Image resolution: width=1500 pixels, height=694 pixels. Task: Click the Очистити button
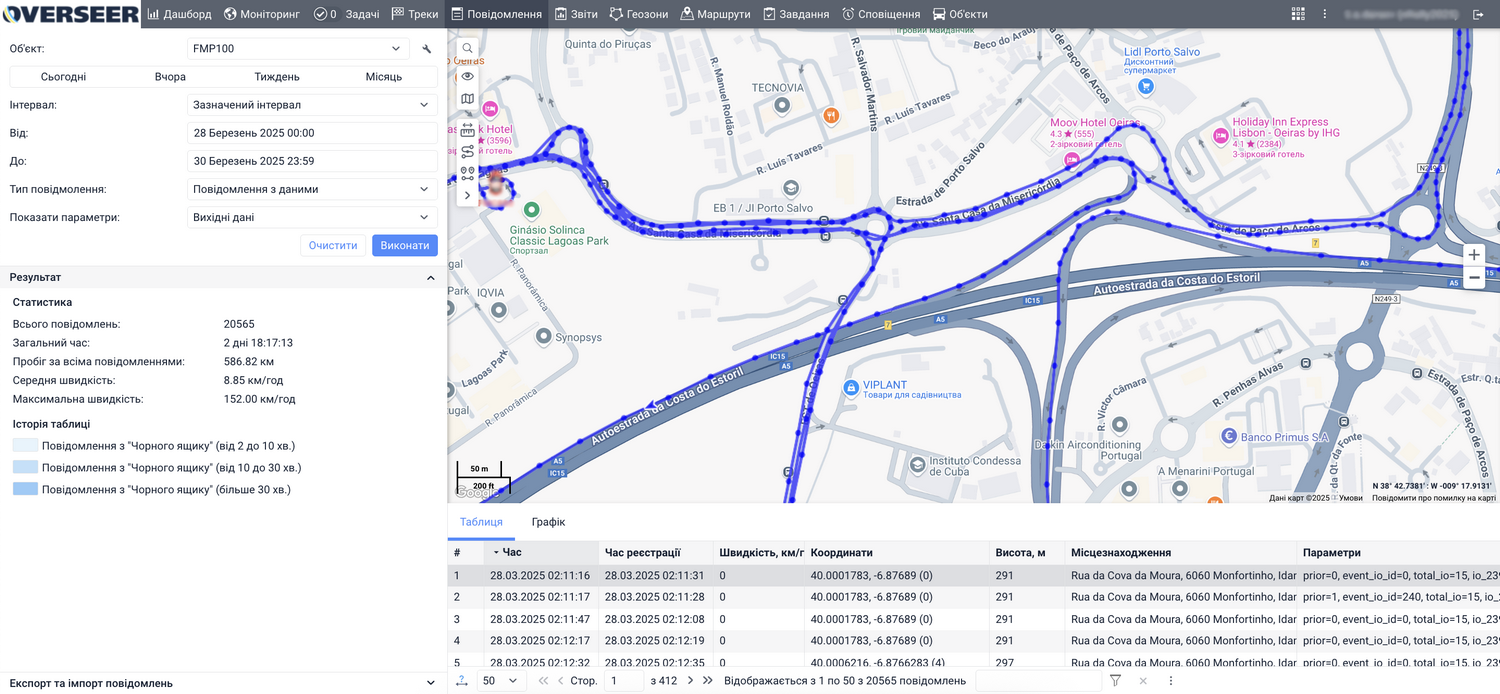[x=333, y=245]
